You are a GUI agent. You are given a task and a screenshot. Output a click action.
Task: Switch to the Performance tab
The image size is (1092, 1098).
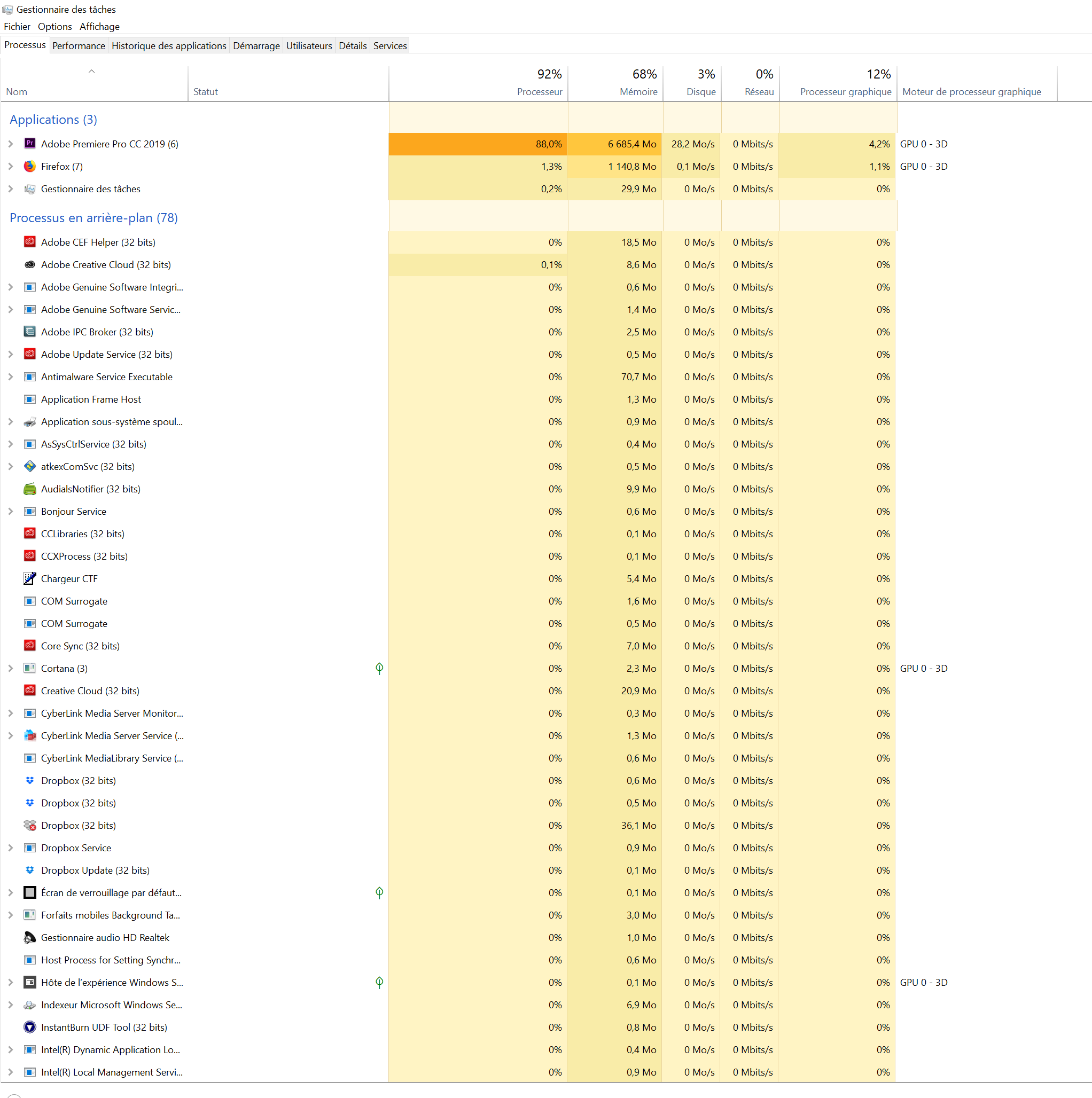(x=79, y=45)
